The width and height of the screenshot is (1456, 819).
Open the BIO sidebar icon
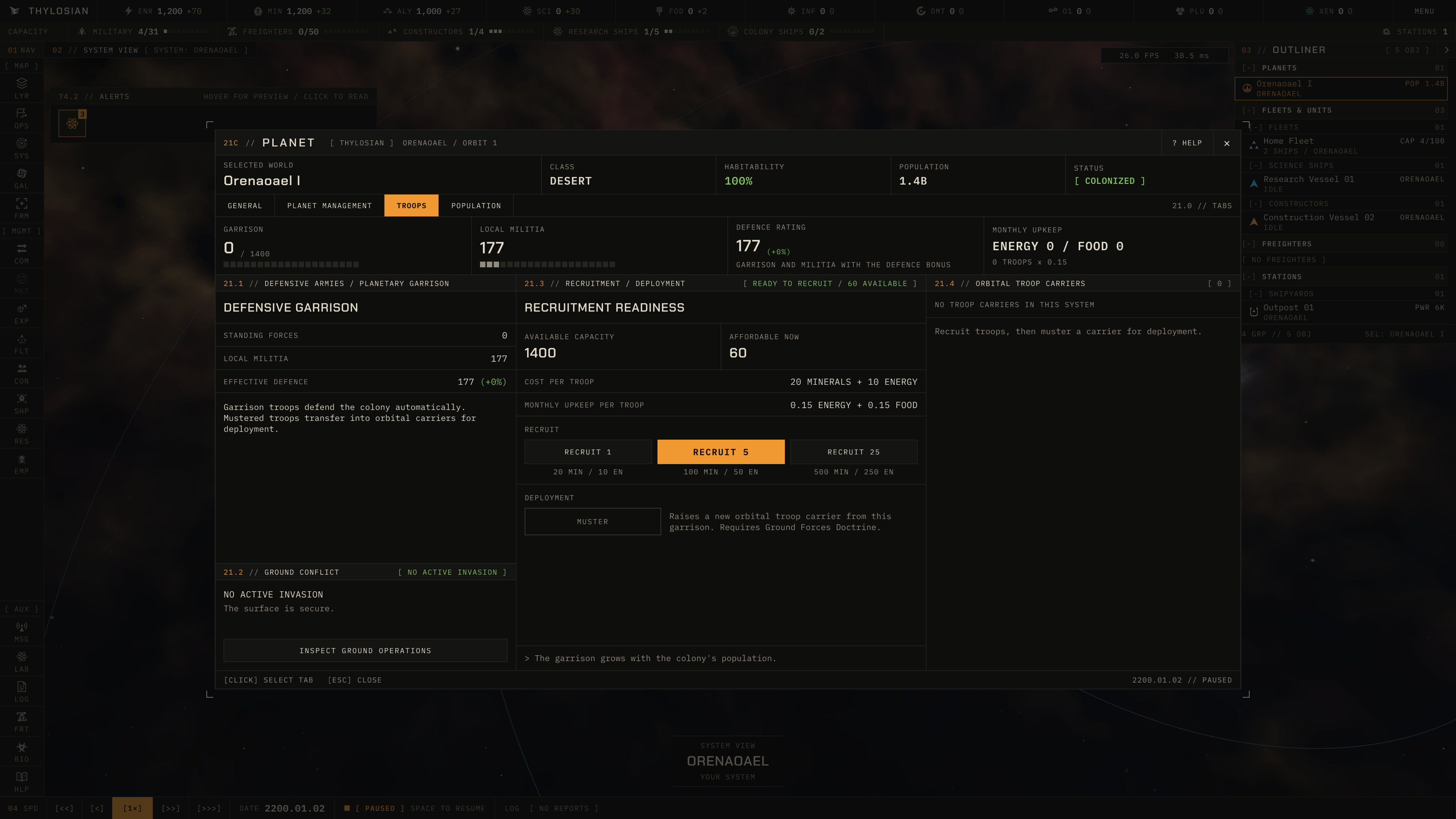pos(22,752)
